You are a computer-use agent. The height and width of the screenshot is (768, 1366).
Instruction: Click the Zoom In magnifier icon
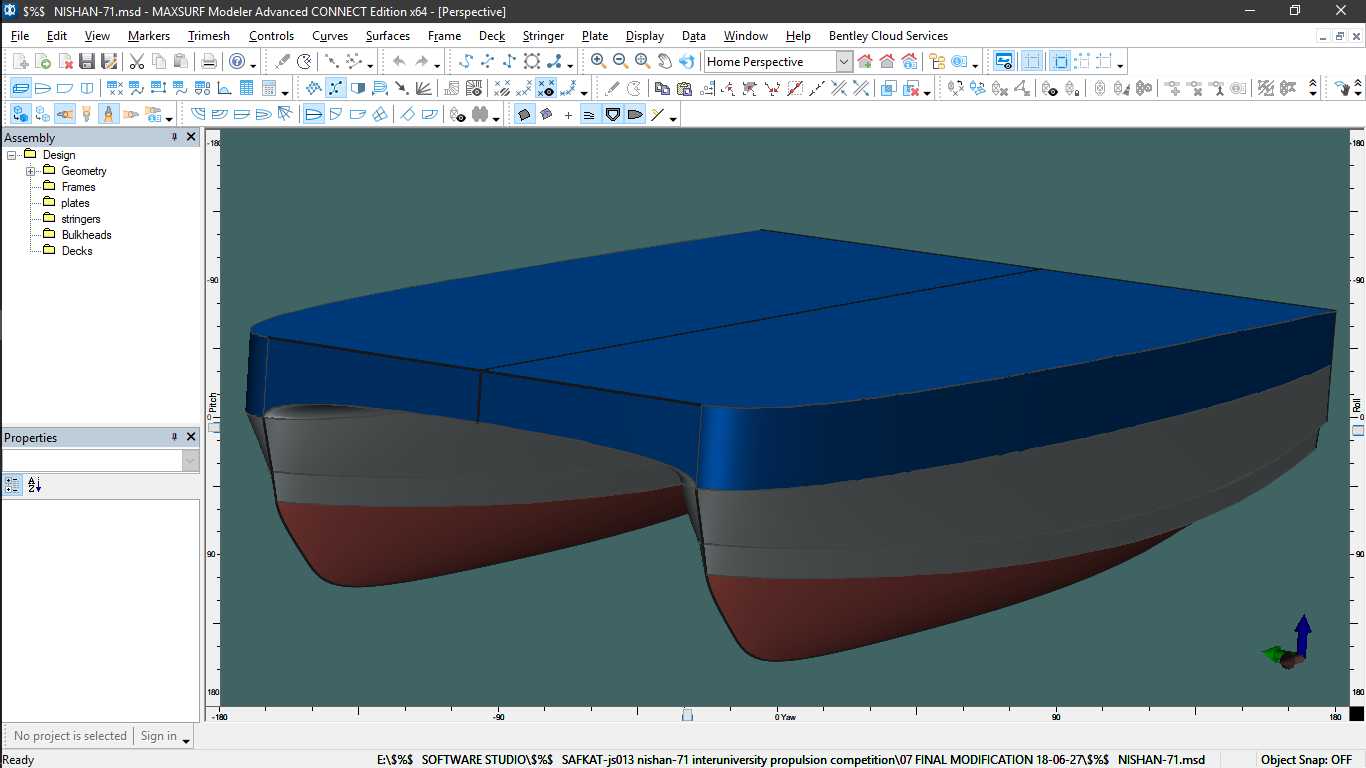pyautogui.click(x=598, y=62)
